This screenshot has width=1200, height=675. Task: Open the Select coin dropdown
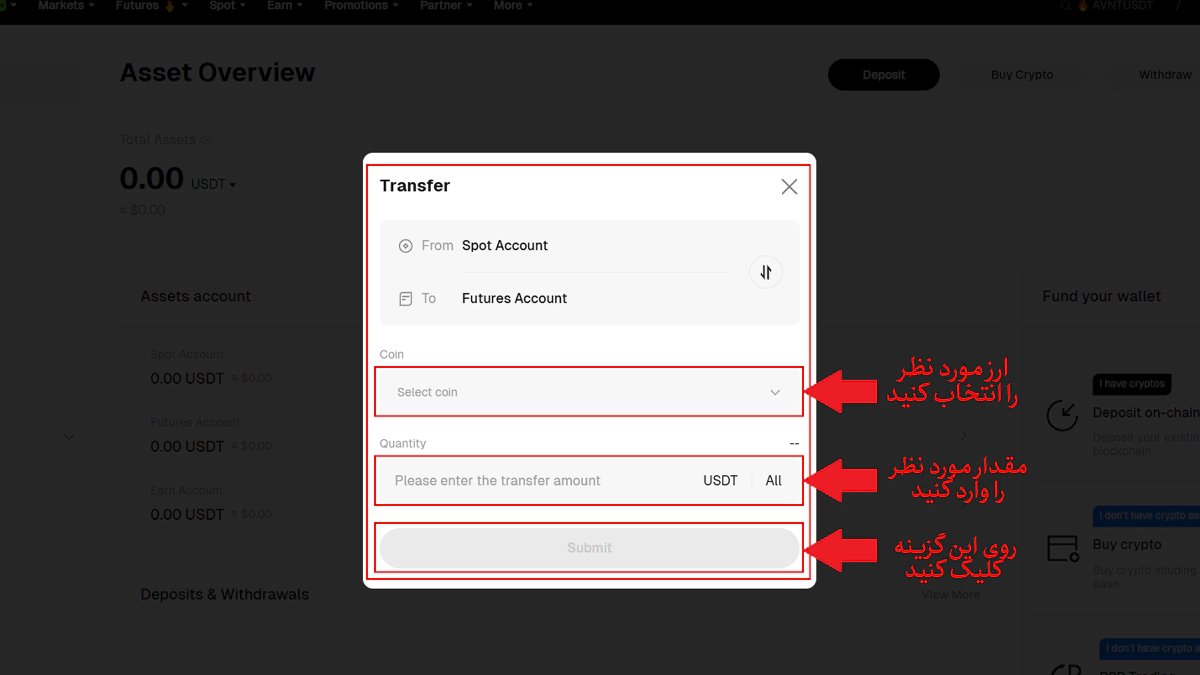588,392
